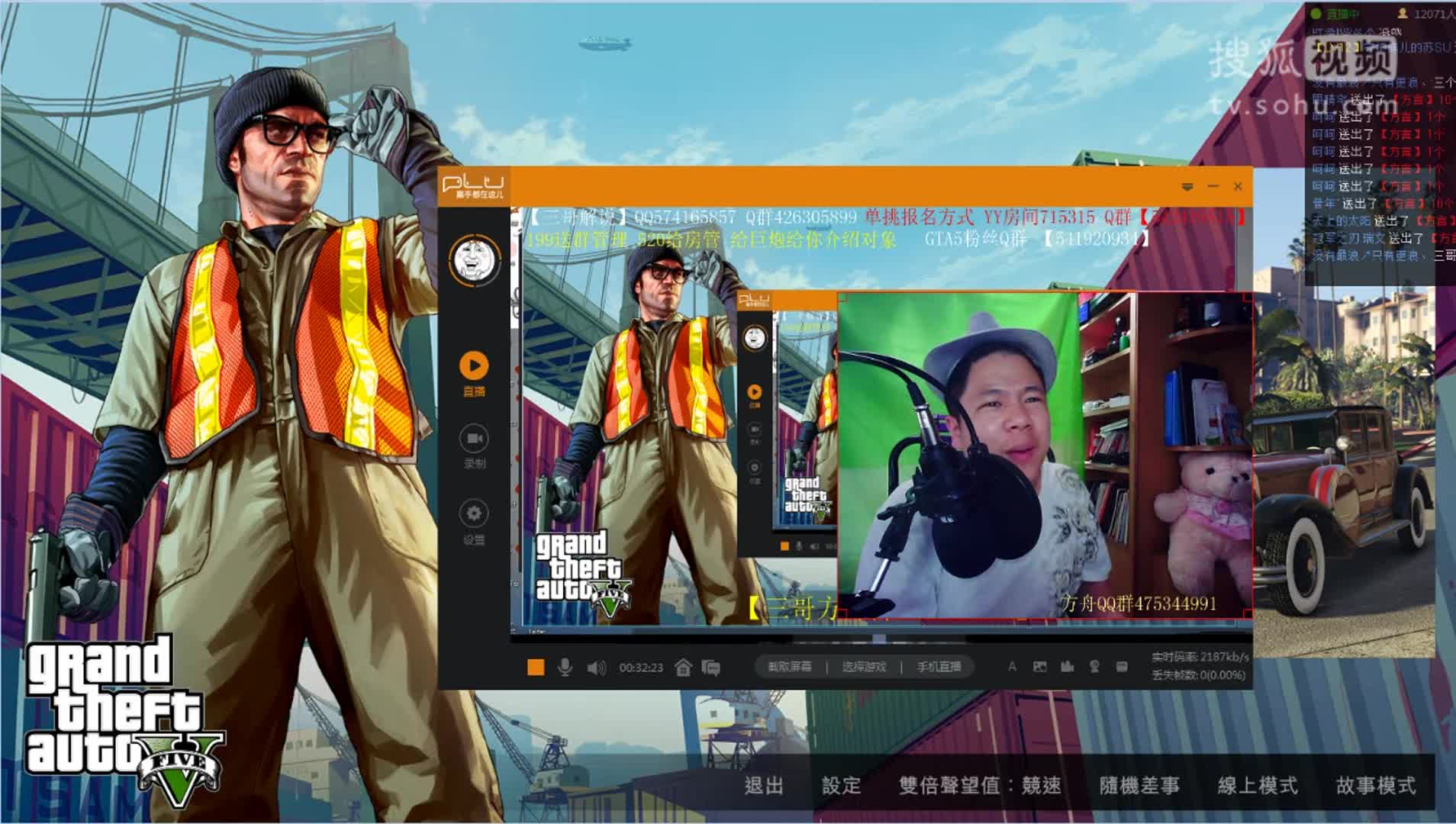
Task: Click the bar chart style source icon
Action: 1067,667
